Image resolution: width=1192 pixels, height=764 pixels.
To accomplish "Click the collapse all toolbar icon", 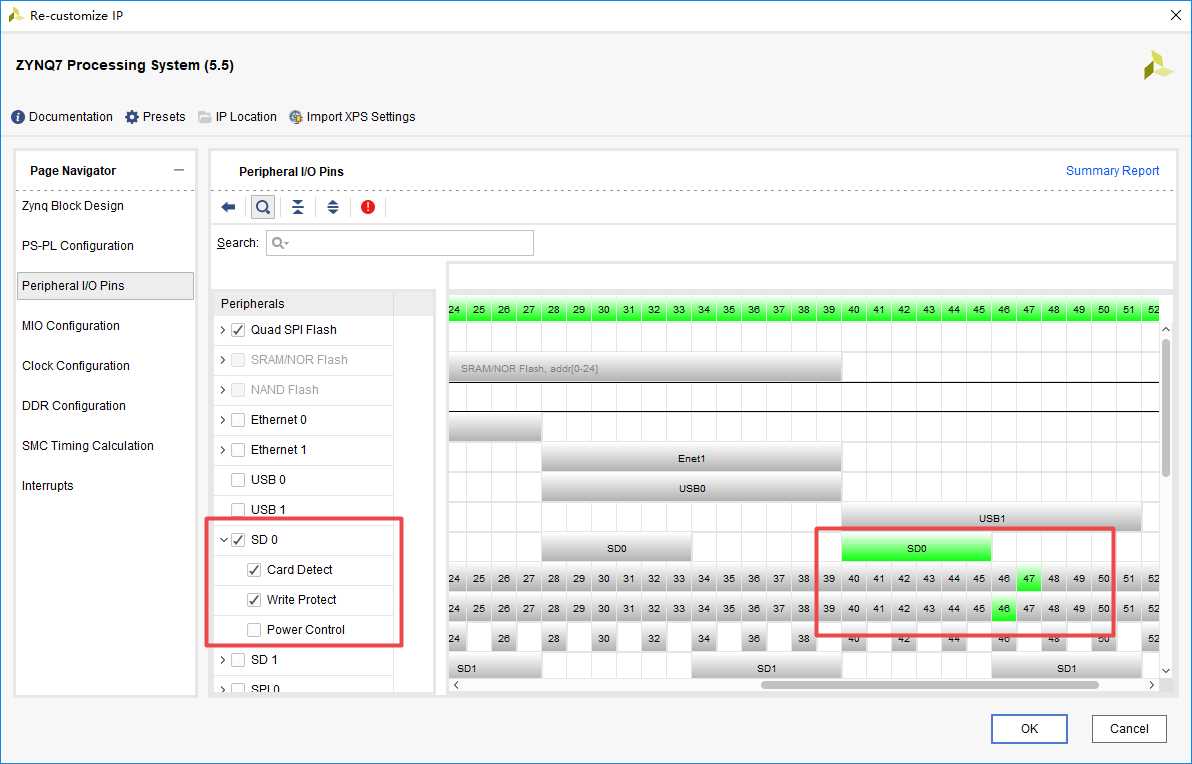I will tap(298, 207).
